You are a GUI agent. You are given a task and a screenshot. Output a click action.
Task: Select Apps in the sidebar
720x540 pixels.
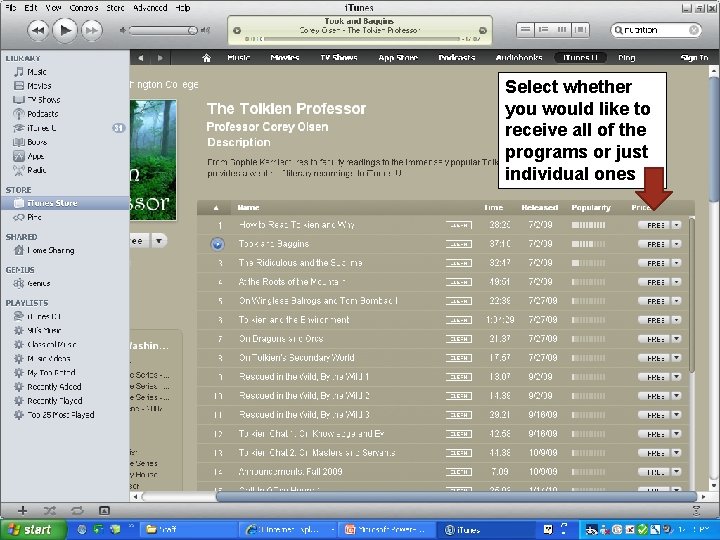click(x=35, y=156)
